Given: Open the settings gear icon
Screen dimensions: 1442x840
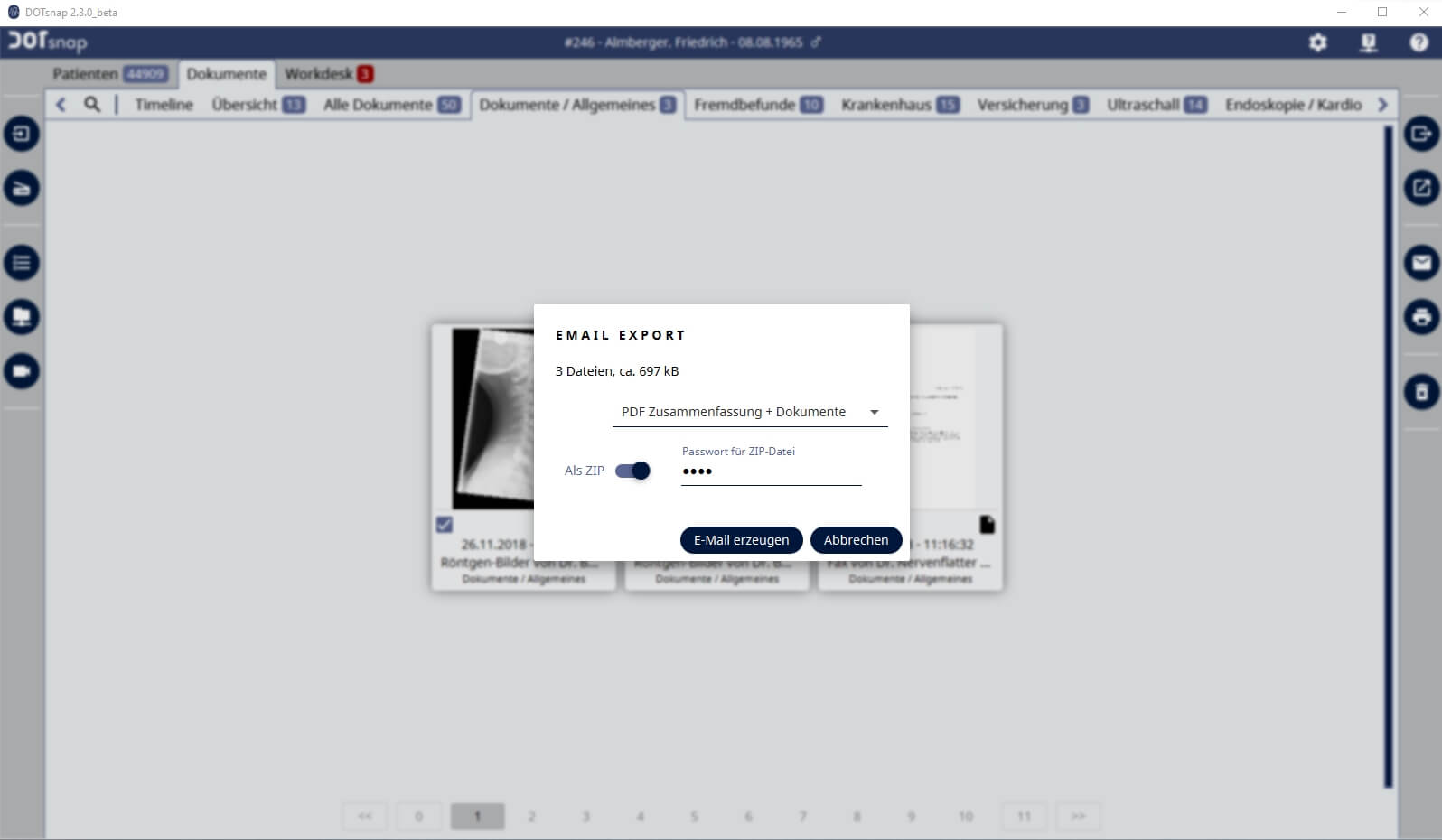Looking at the screenshot, I should tap(1317, 42).
